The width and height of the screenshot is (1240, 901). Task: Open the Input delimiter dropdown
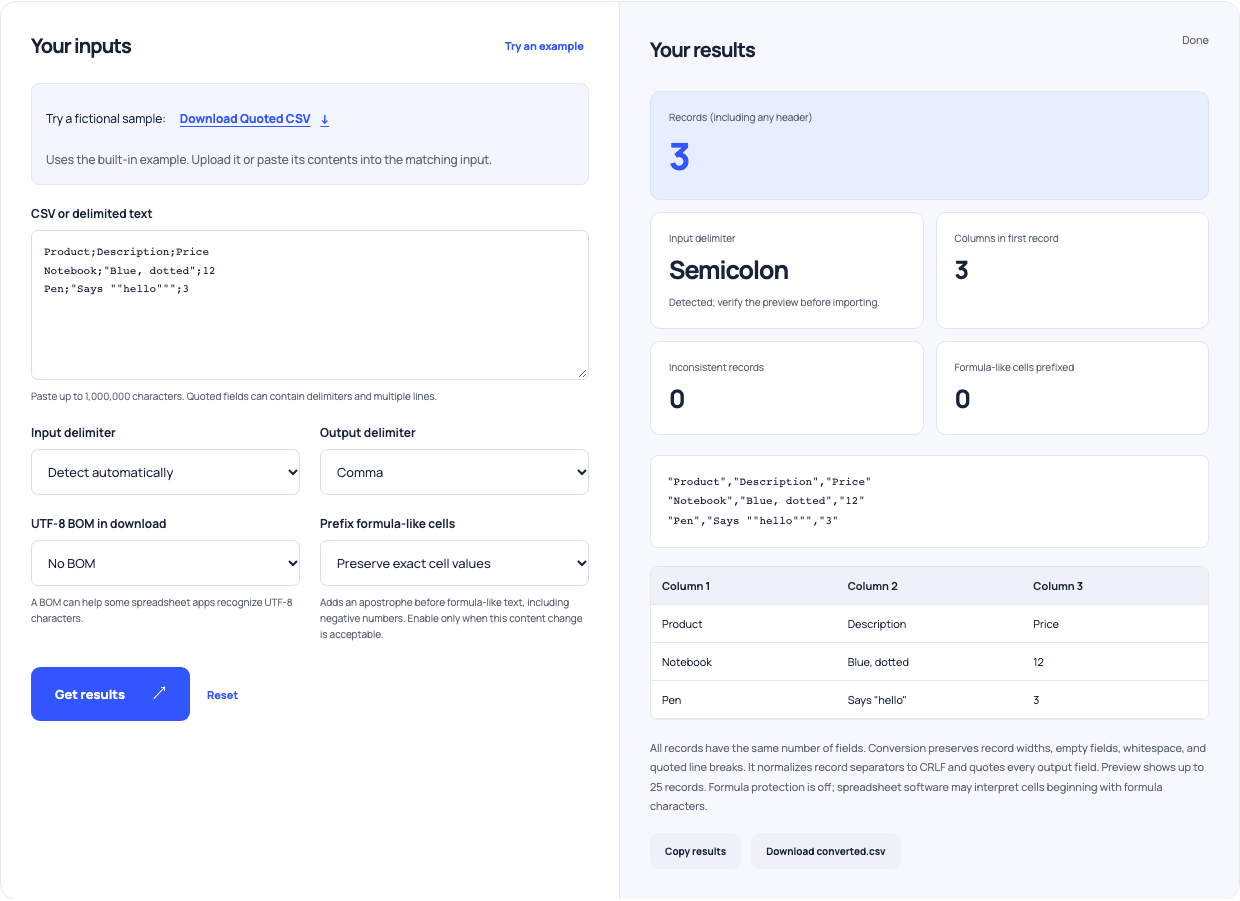(166, 472)
